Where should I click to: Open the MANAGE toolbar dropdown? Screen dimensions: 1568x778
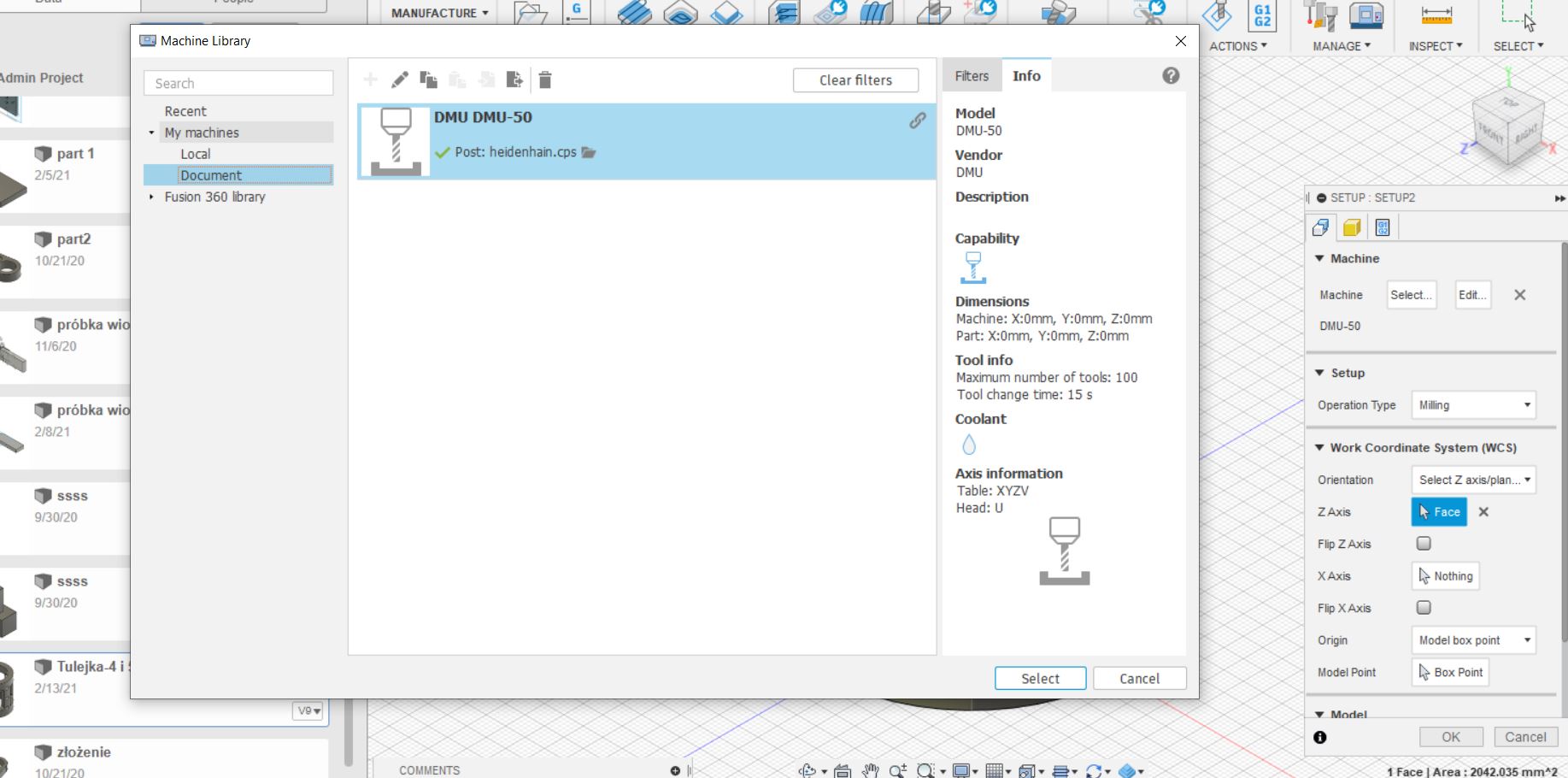pyautogui.click(x=1341, y=46)
